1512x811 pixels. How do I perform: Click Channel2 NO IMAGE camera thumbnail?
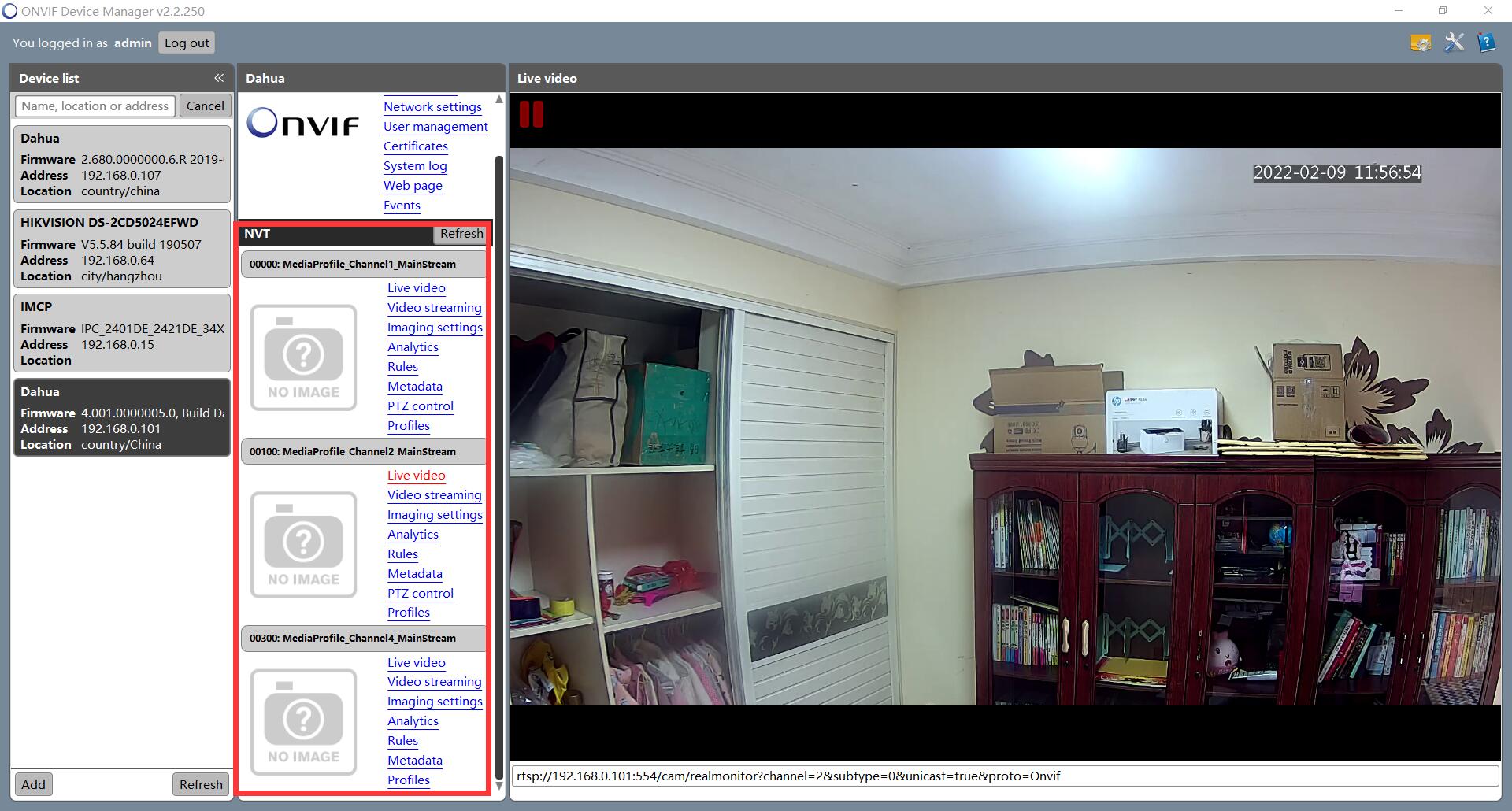(303, 545)
